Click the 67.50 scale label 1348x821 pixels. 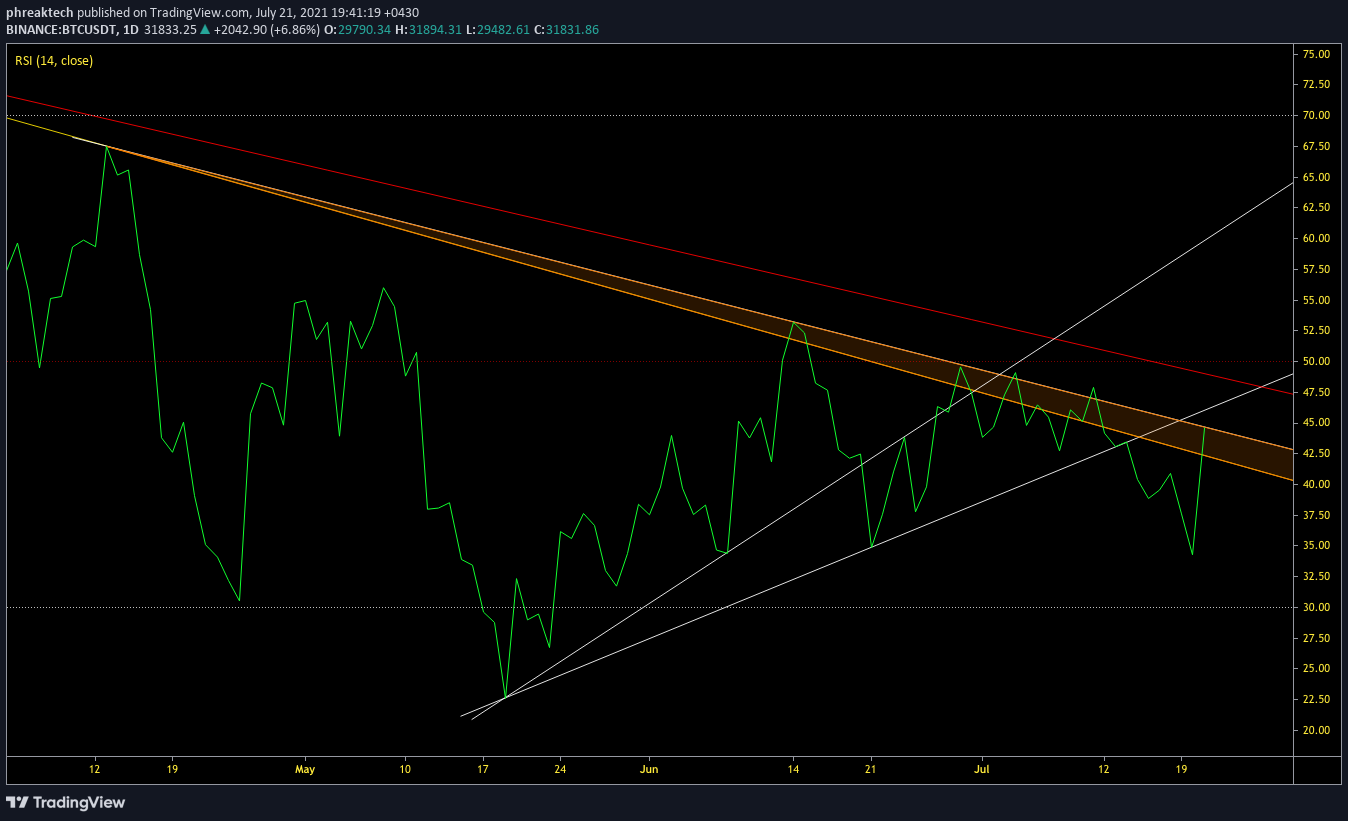[x=1315, y=146]
